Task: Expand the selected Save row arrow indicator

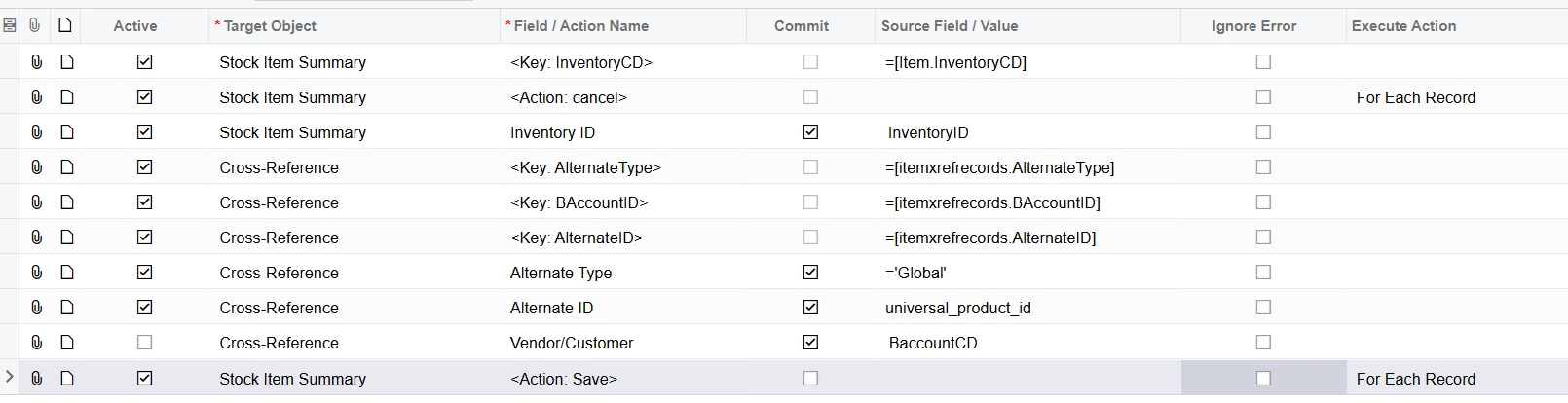Action: [10, 377]
